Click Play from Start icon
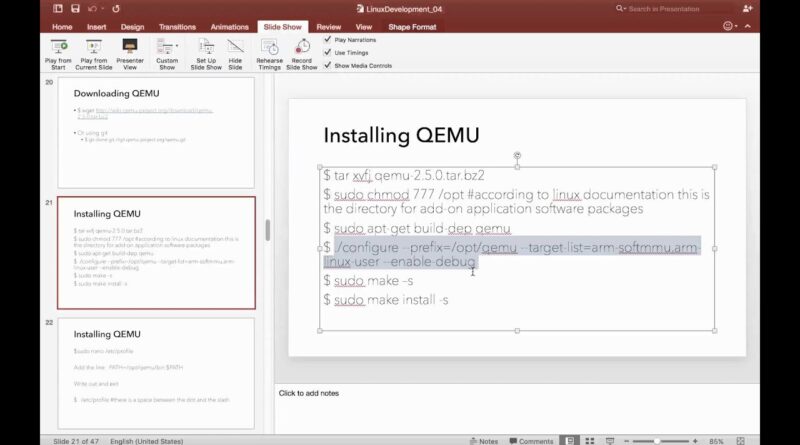800x445 pixels. 59,47
